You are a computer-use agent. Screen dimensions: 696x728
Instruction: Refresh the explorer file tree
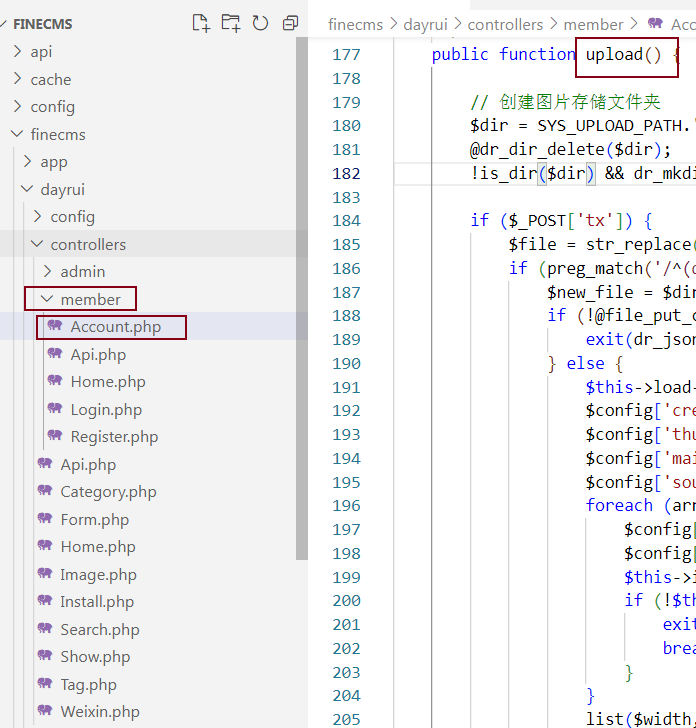coord(260,23)
